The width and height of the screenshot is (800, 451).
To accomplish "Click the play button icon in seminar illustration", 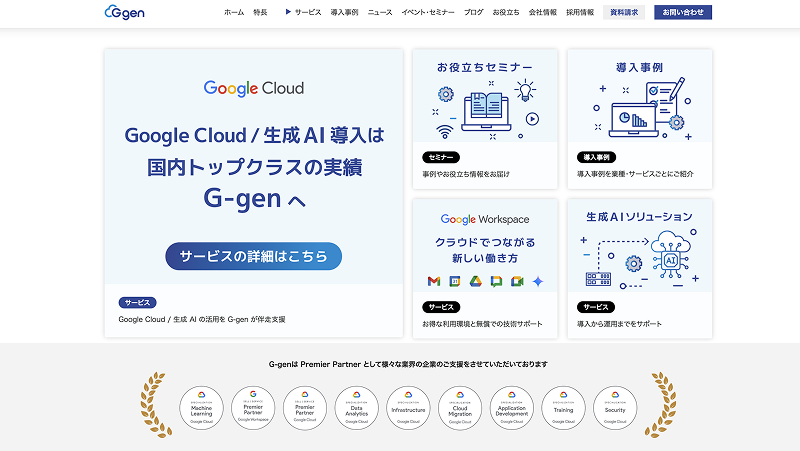I will (x=532, y=119).
